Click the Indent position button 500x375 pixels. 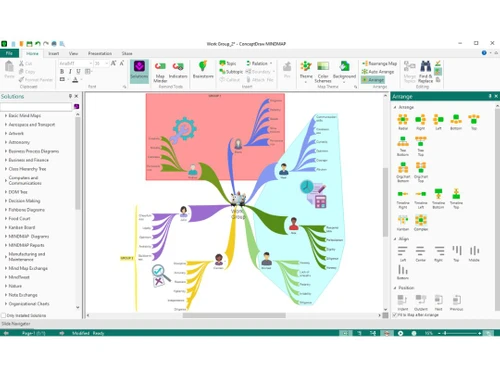click(x=403, y=302)
